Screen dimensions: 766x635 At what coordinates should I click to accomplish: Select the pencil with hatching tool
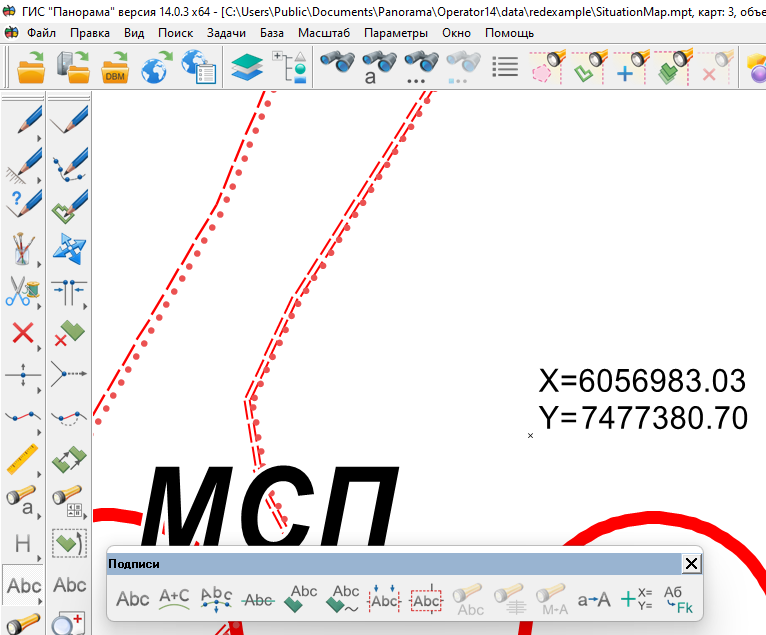pos(23,165)
